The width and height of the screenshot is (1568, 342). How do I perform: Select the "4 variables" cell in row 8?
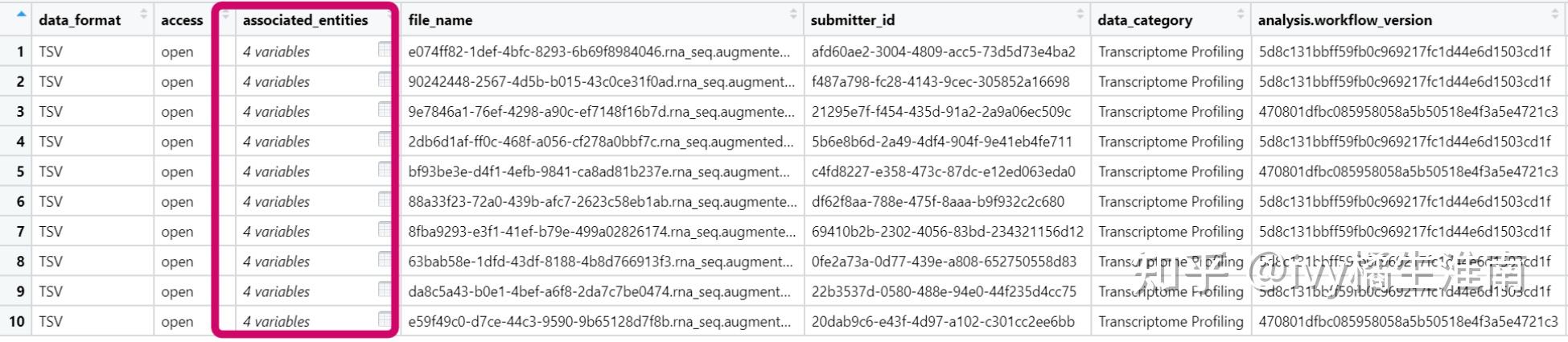tap(277, 262)
